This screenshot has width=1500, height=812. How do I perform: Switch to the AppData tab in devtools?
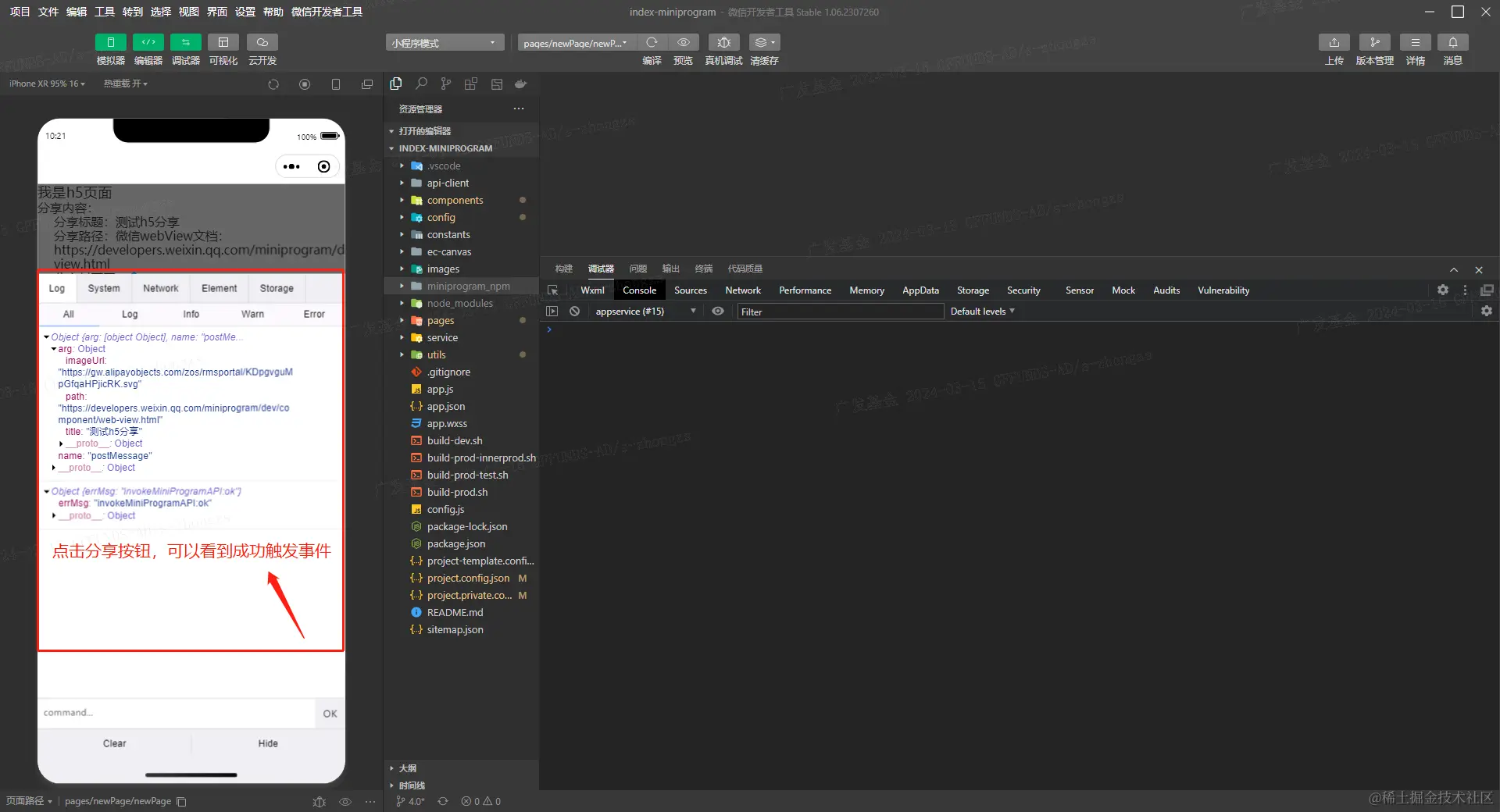(920, 290)
